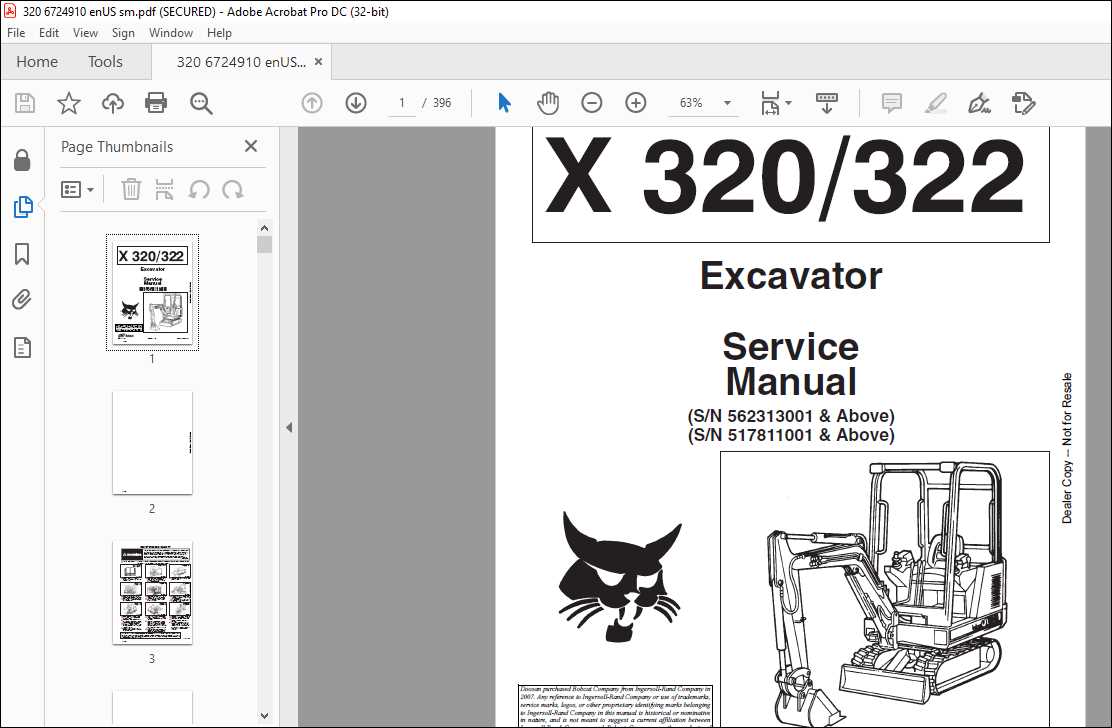Click the thumbnails scrollbar handle
The height and width of the screenshot is (728, 1112).
265,245
